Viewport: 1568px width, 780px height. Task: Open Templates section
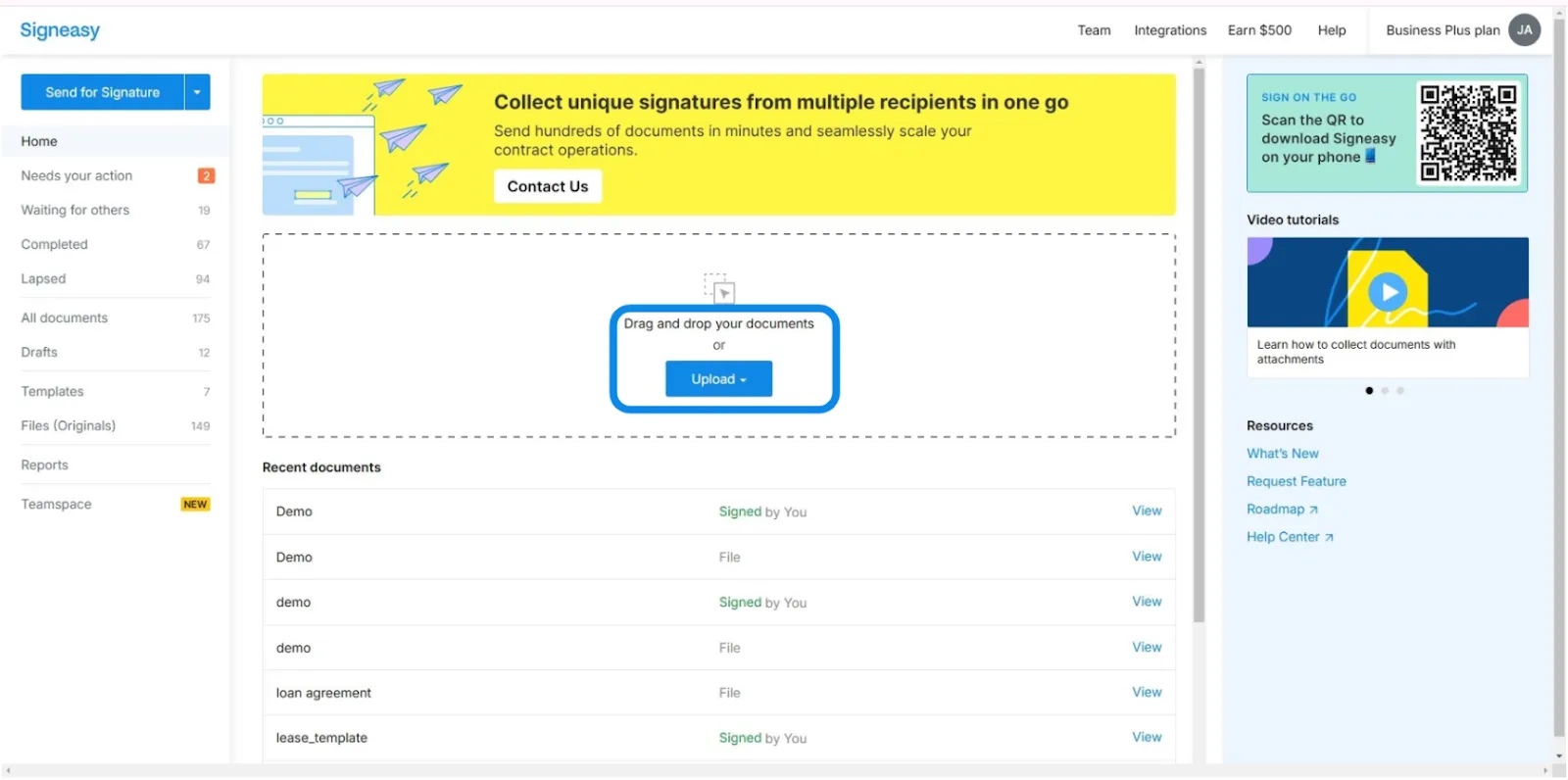tap(52, 392)
